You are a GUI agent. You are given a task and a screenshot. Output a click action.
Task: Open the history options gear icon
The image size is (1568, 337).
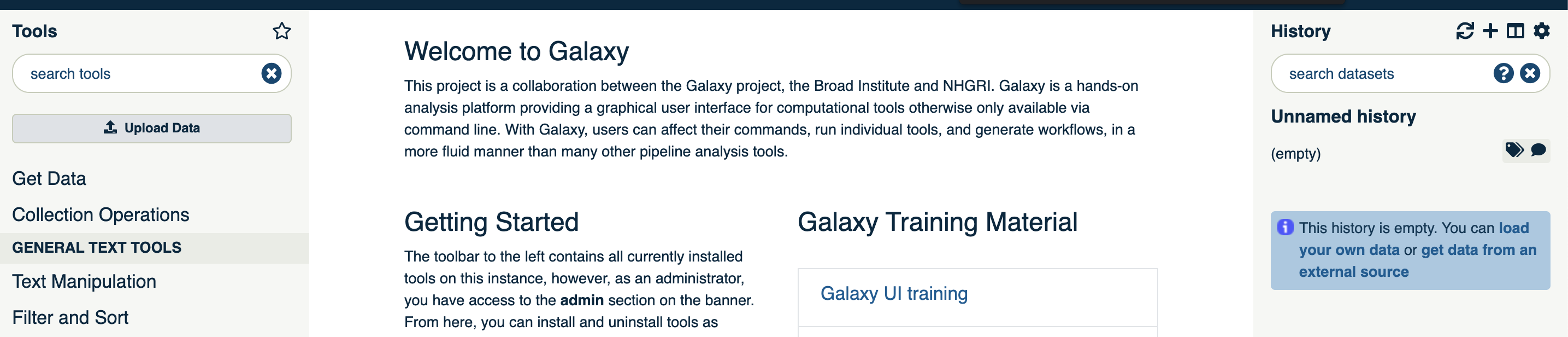(1541, 31)
